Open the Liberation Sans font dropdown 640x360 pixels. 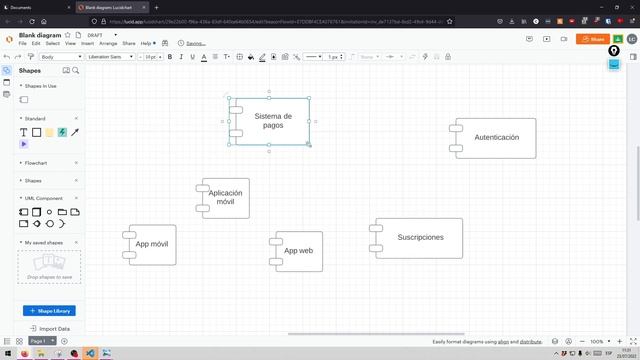pyautogui.click(x=110, y=57)
